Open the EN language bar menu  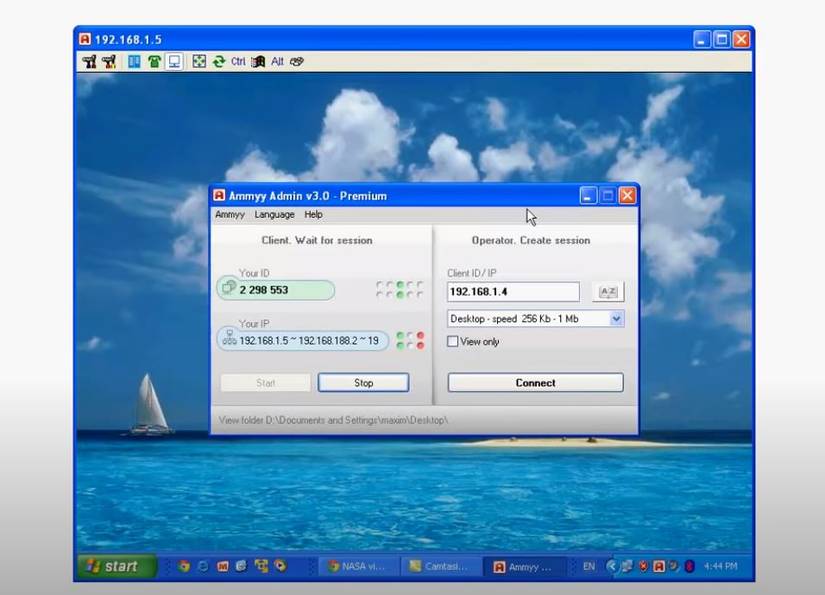[588, 566]
